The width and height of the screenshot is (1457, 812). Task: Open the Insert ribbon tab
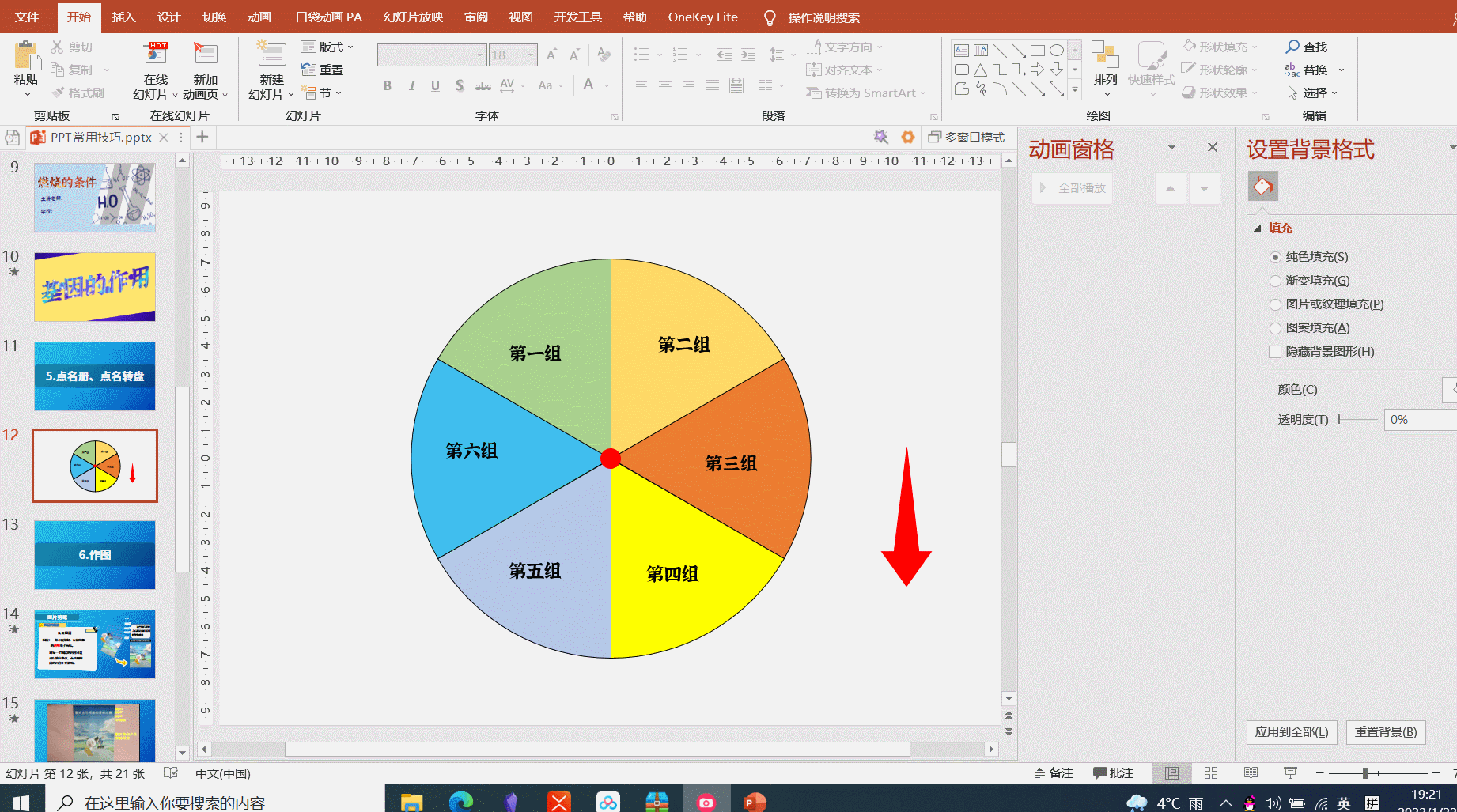click(x=123, y=17)
